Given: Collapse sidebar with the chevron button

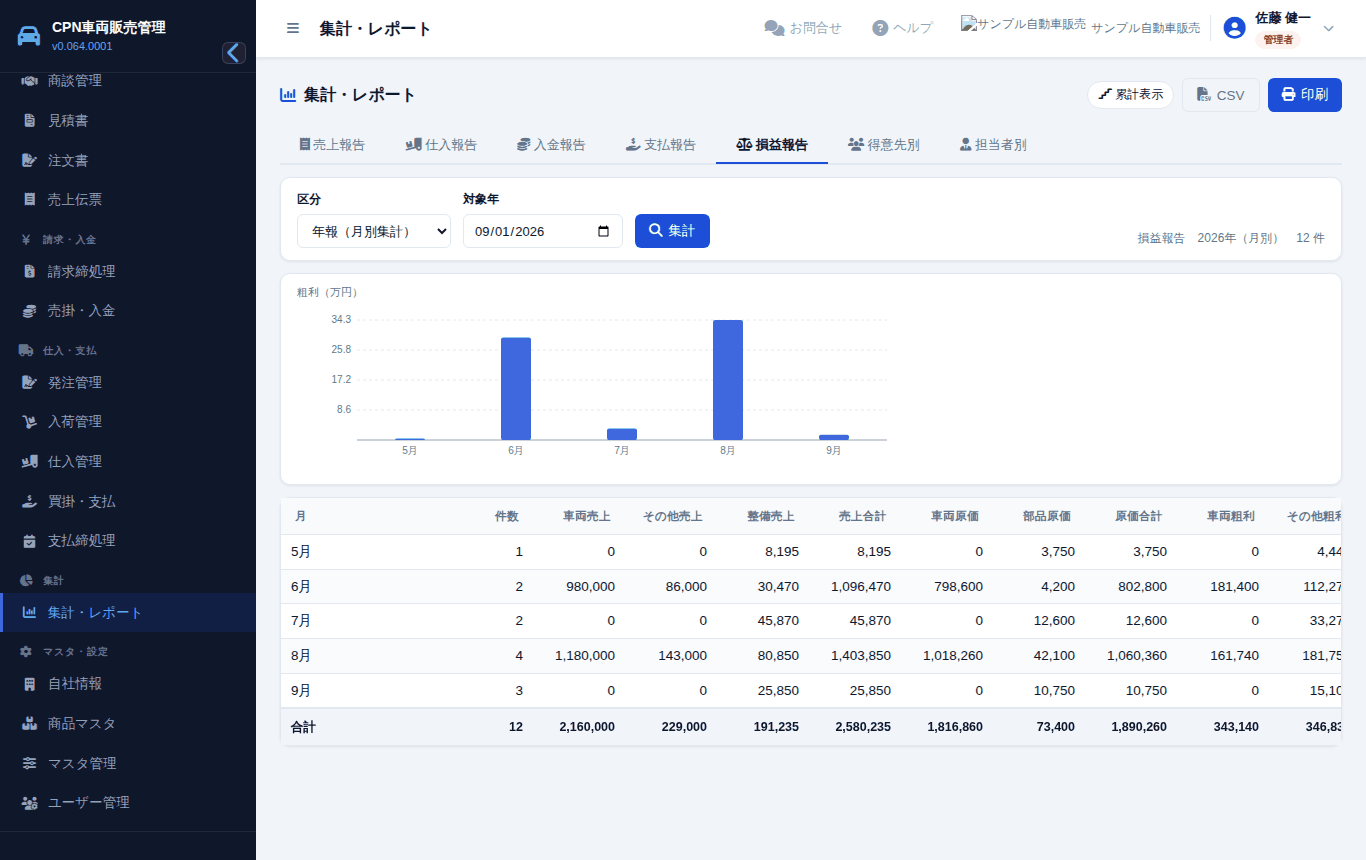Looking at the screenshot, I should click(234, 53).
